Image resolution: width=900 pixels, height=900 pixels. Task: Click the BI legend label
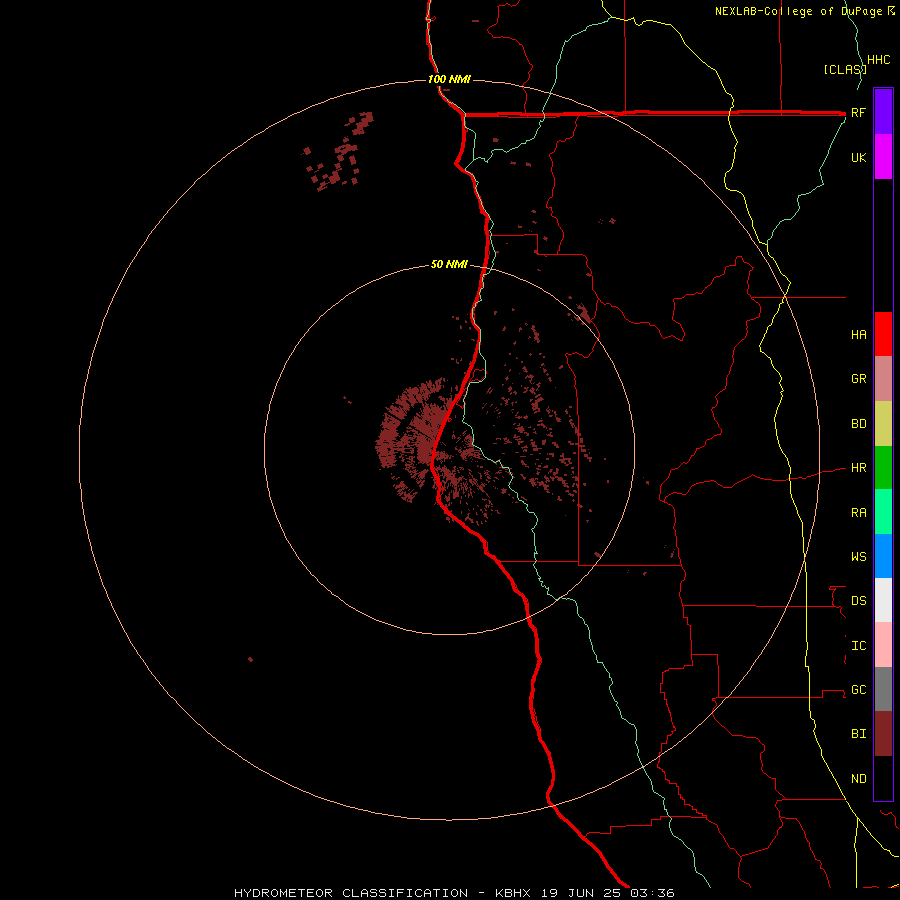pos(858,734)
